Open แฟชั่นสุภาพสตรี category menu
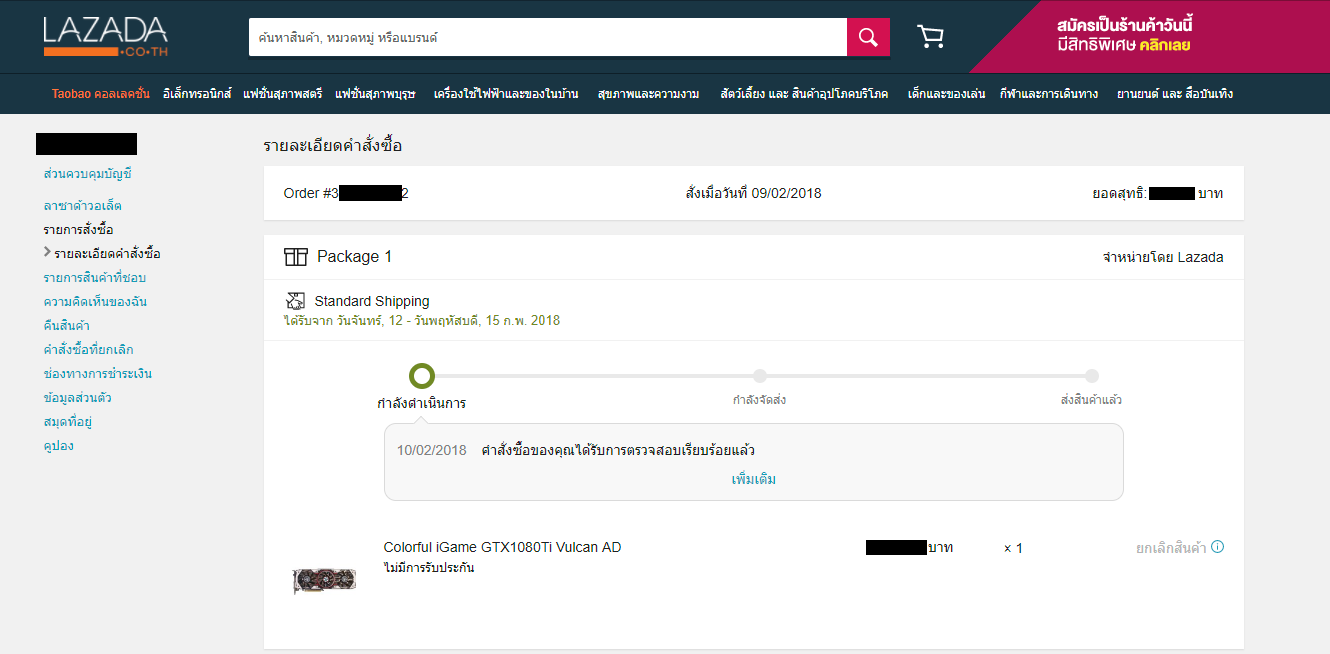1330x654 pixels. 283,94
